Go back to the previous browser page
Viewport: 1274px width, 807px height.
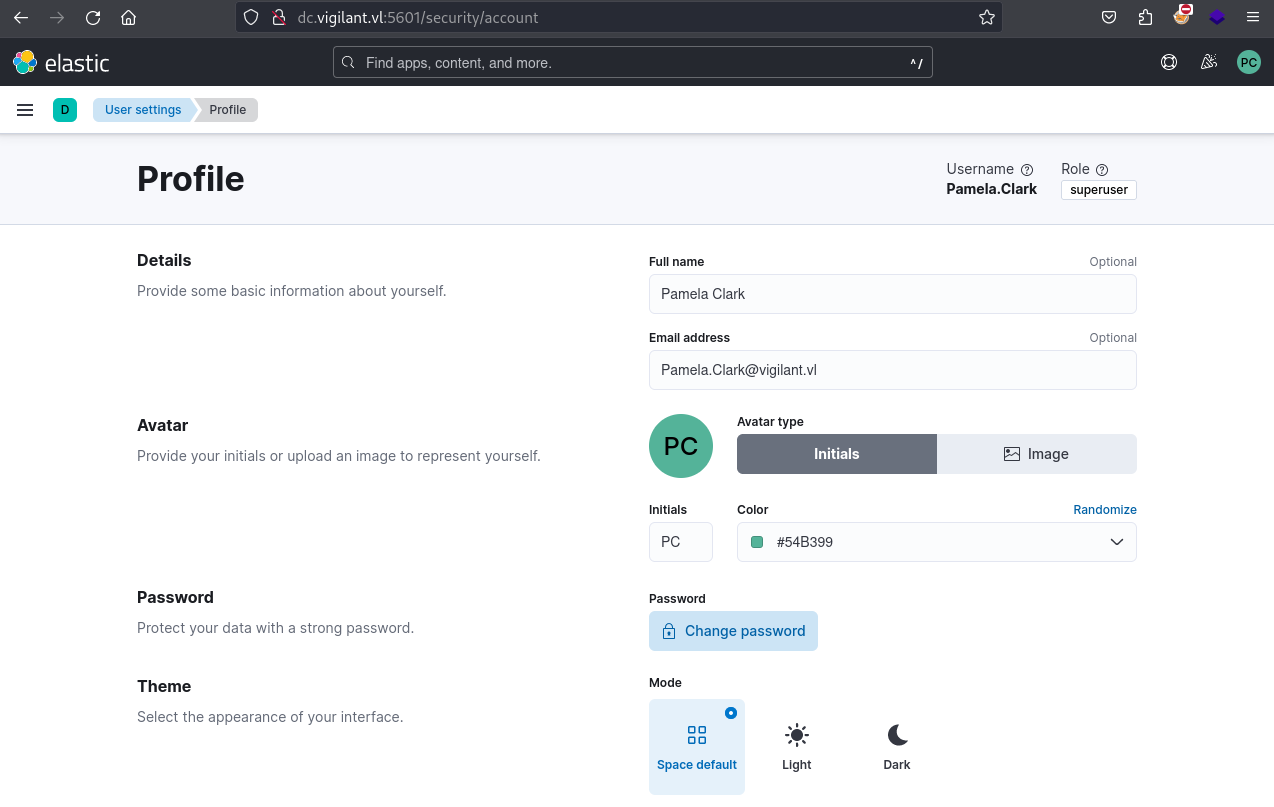tap(21, 17)
